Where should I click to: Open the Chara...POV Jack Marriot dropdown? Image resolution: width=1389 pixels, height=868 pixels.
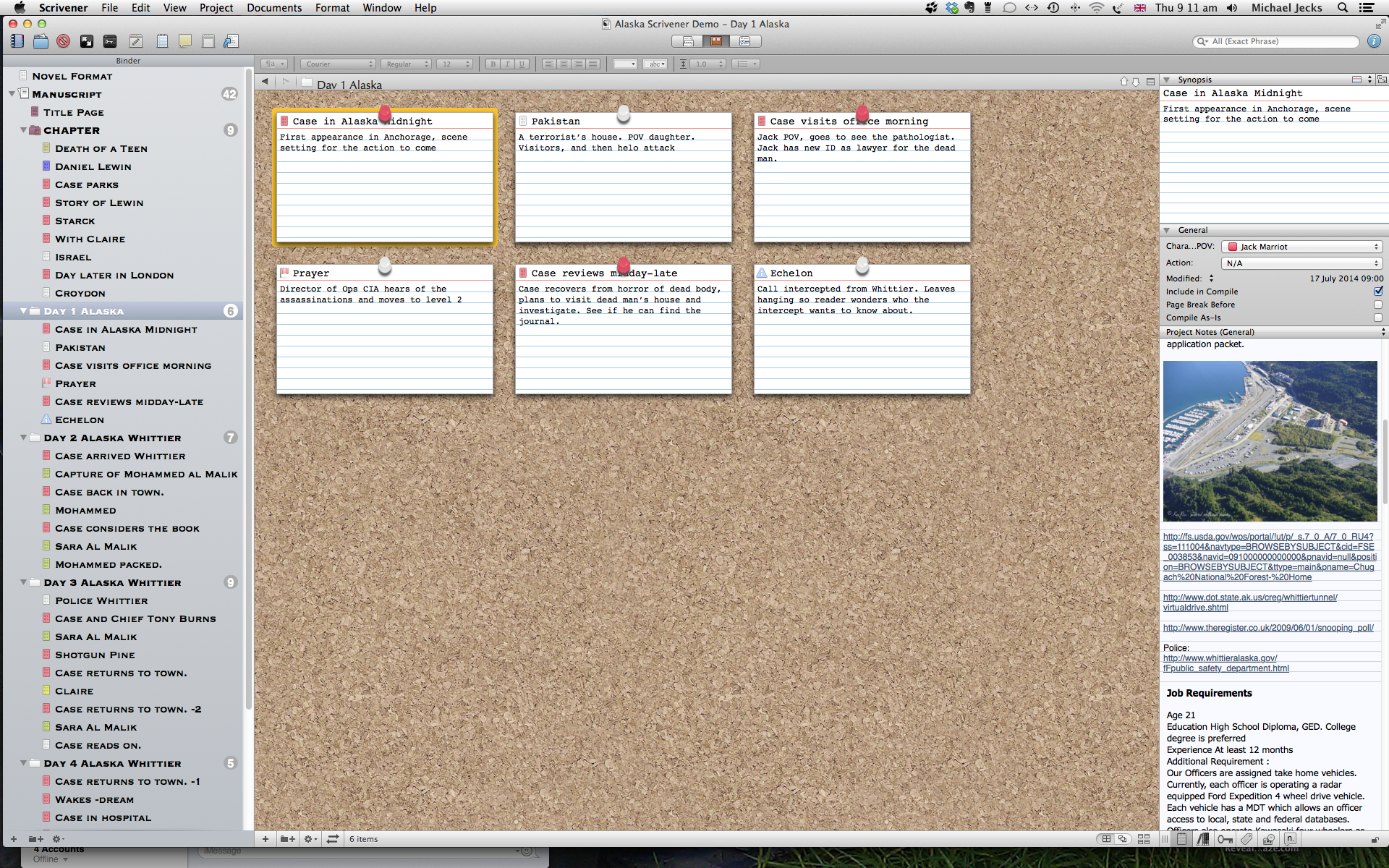(x=1301, y=247)
